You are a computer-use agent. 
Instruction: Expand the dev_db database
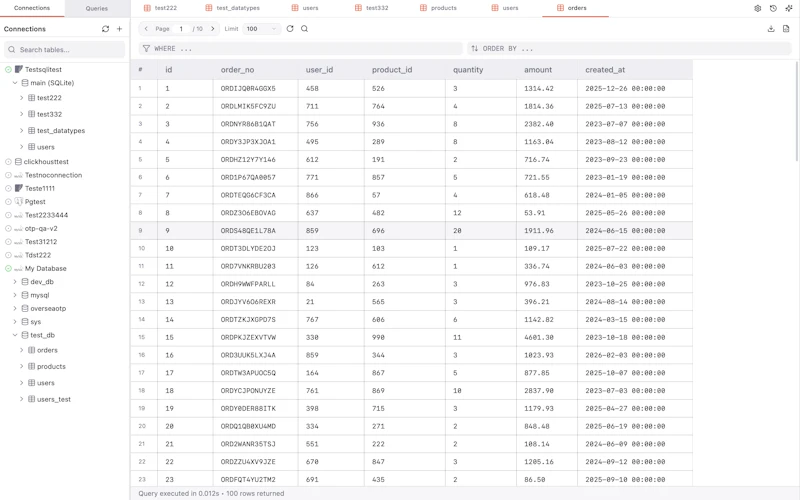[x=15, y=282]
